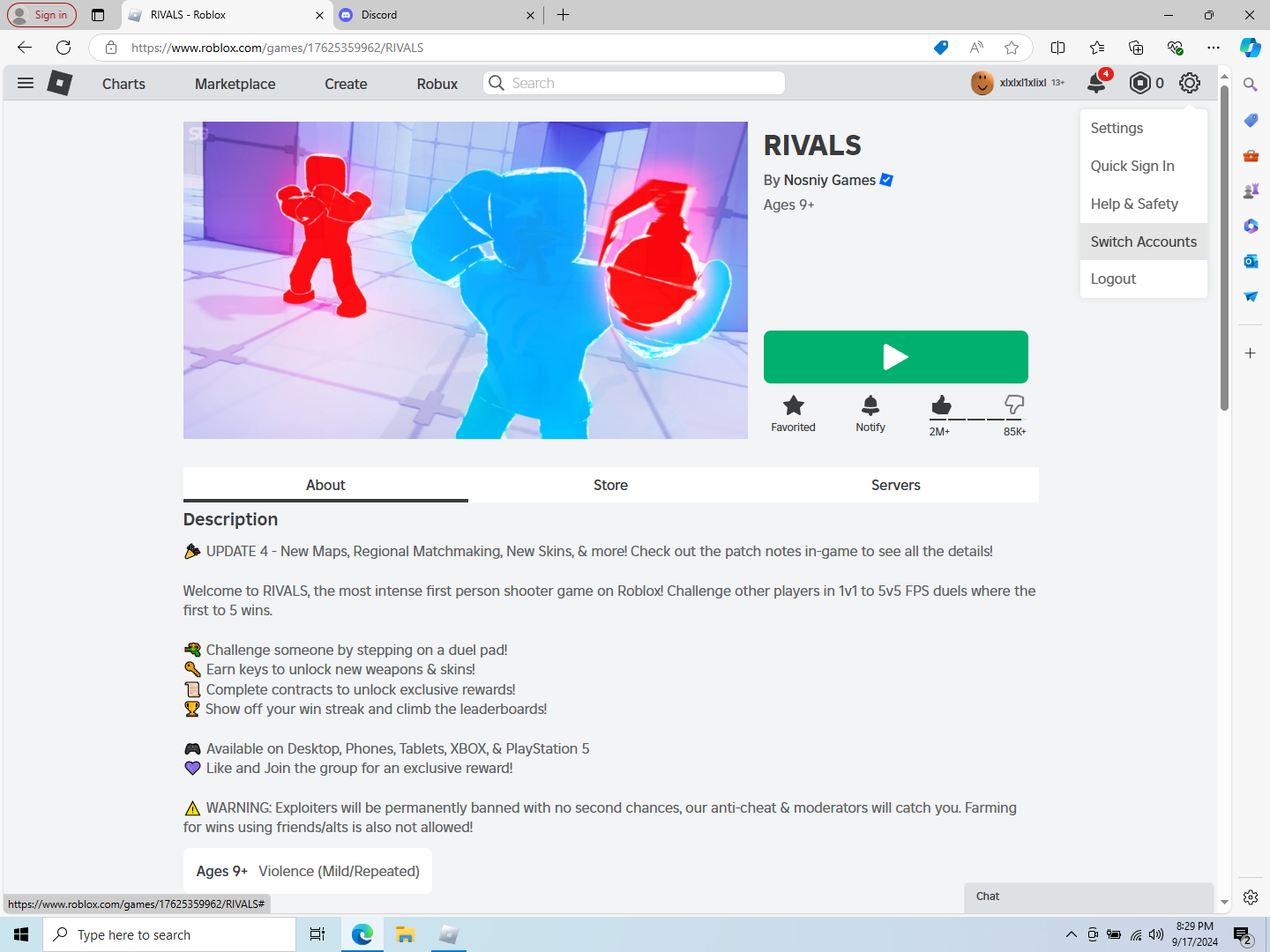Open the sidebar Games chess icon
Screen dimensions: 1270x952
(1251, 190)
